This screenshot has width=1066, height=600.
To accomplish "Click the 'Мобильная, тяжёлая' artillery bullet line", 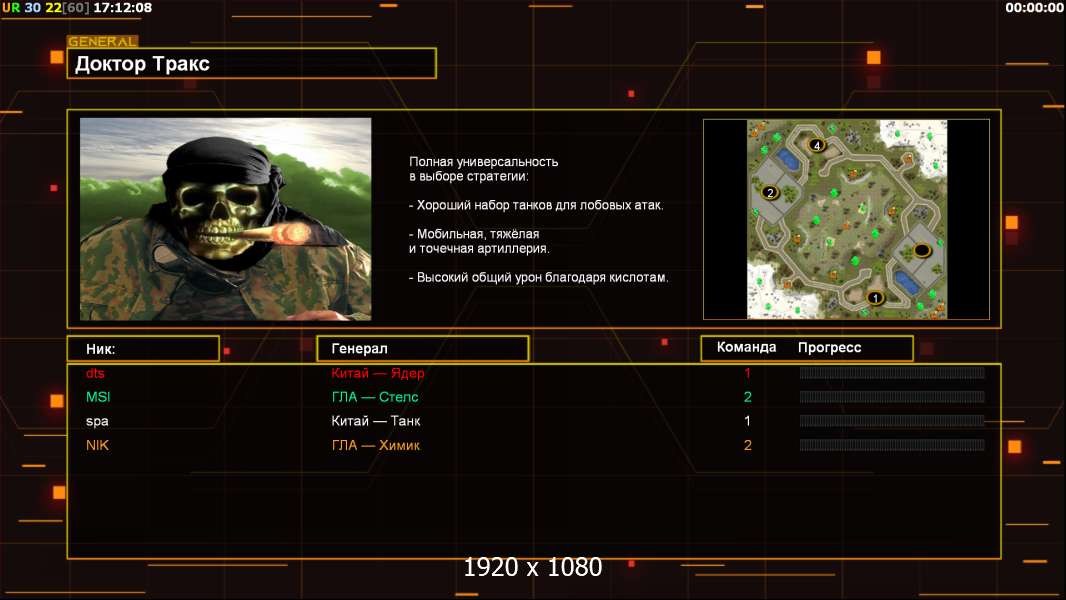I will click(x=474, y=234).
